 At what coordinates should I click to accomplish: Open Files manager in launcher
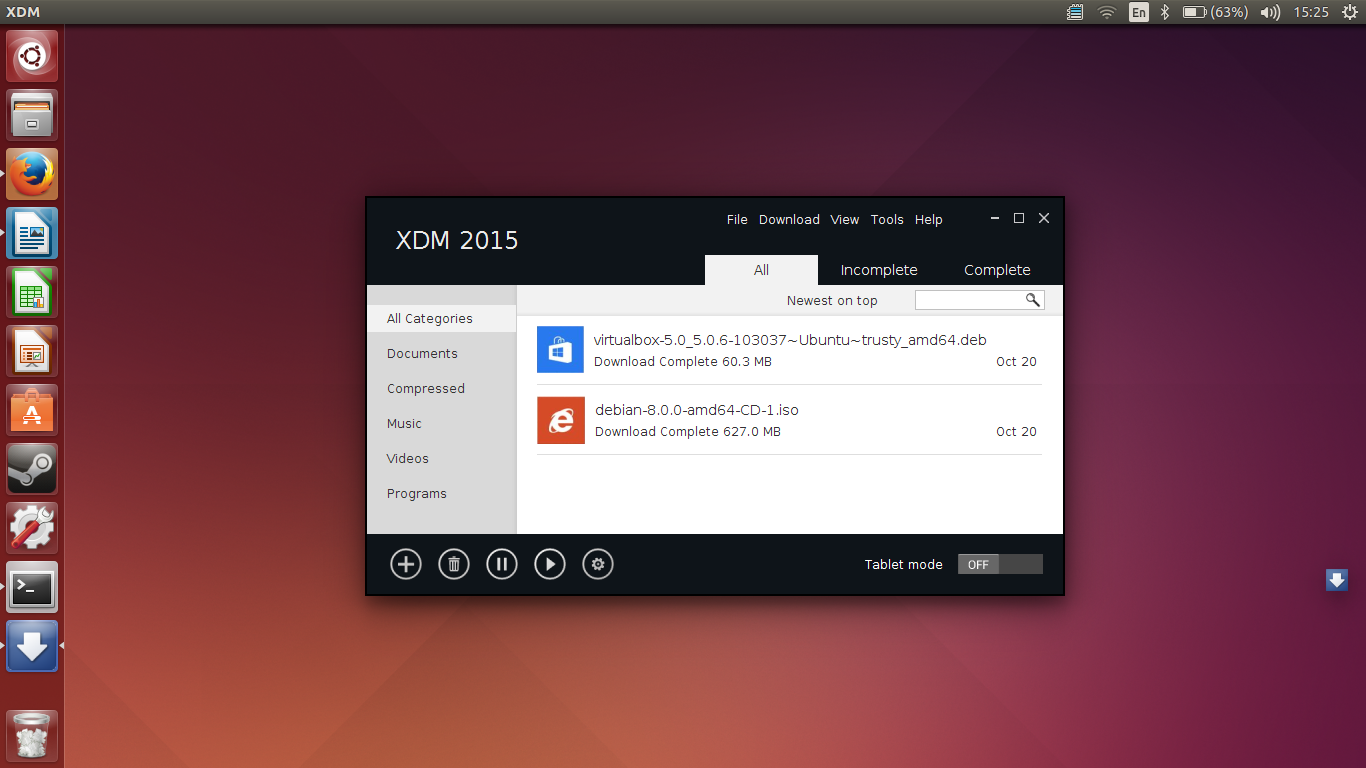pyautogui.click(x=32, y=115)
